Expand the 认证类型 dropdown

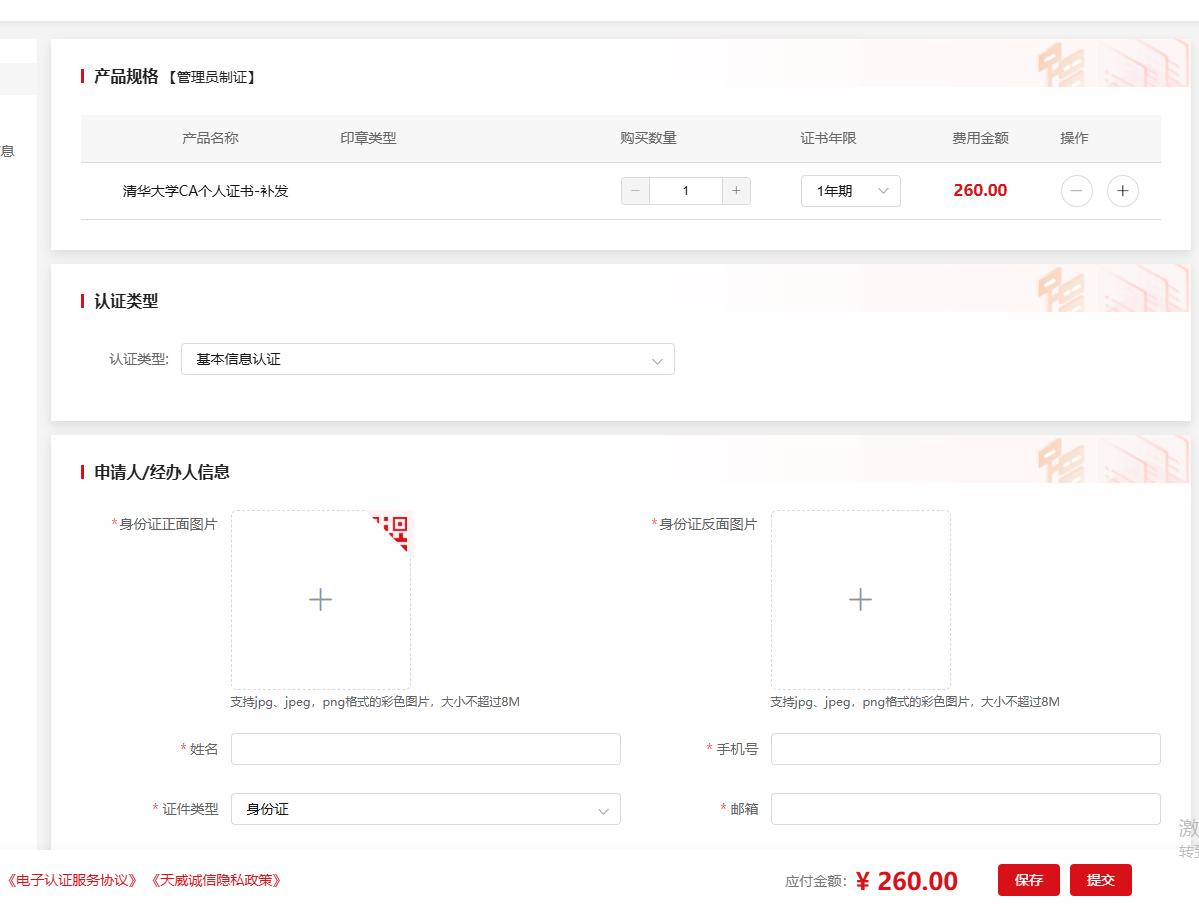coord(427,359)
